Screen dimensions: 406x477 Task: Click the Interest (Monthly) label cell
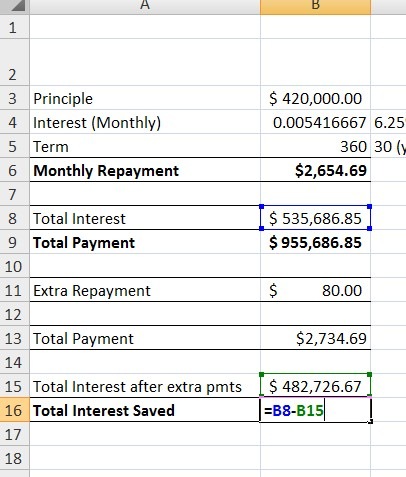tap(145, 122)
